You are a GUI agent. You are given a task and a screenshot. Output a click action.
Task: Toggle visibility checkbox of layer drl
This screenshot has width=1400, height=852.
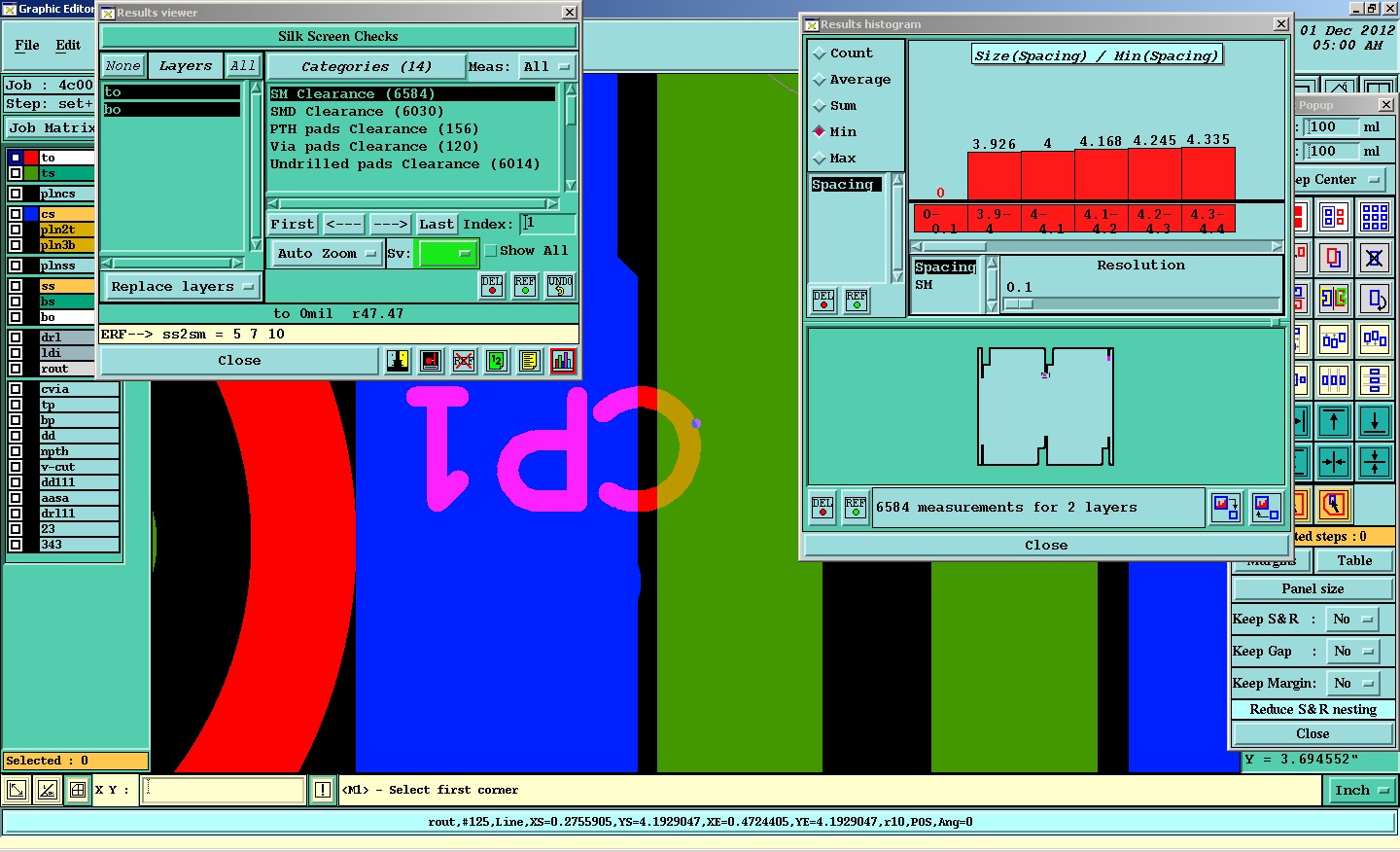tap(17, 337)
